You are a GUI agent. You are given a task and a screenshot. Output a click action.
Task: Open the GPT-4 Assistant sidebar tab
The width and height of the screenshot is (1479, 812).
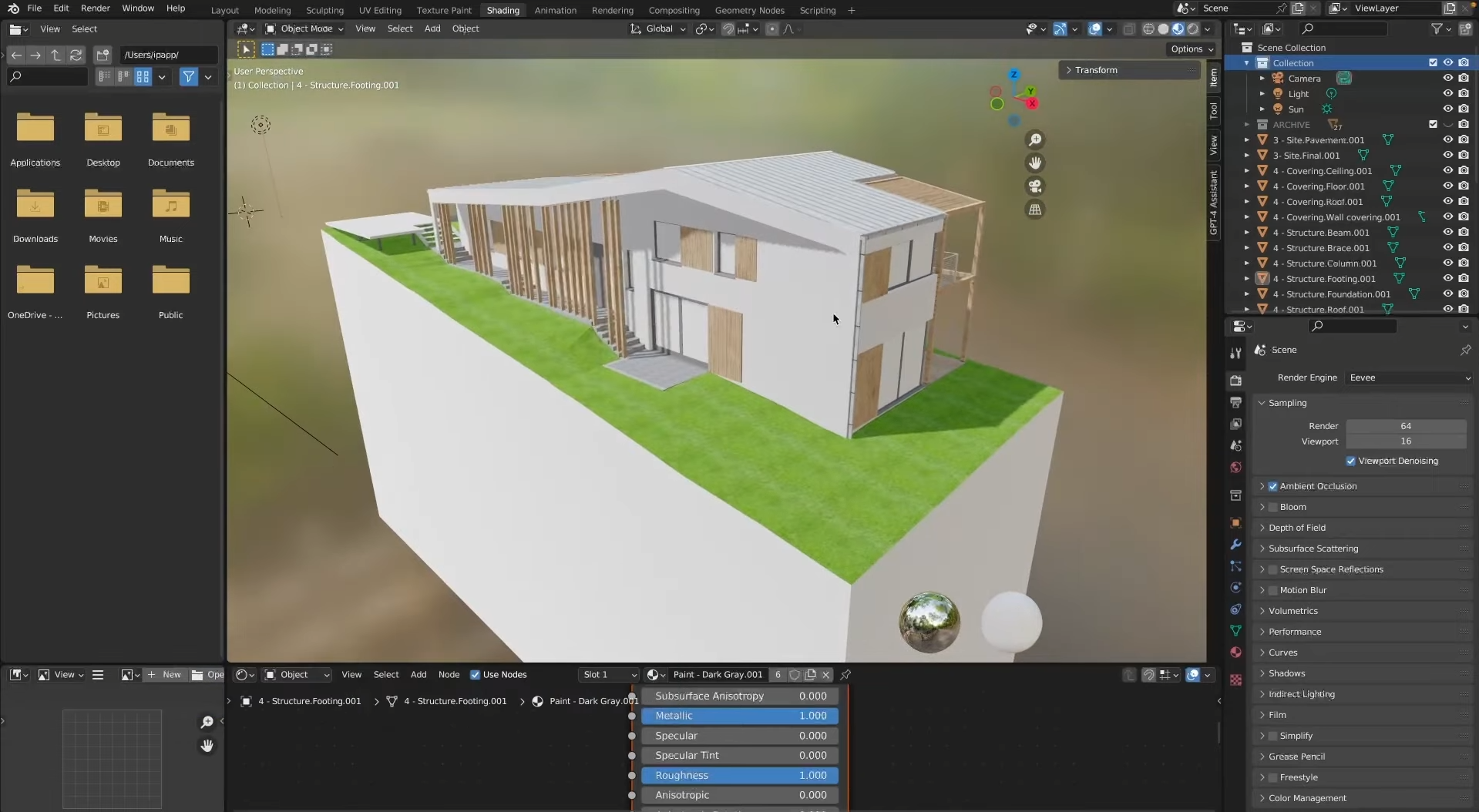point(1214,203)
